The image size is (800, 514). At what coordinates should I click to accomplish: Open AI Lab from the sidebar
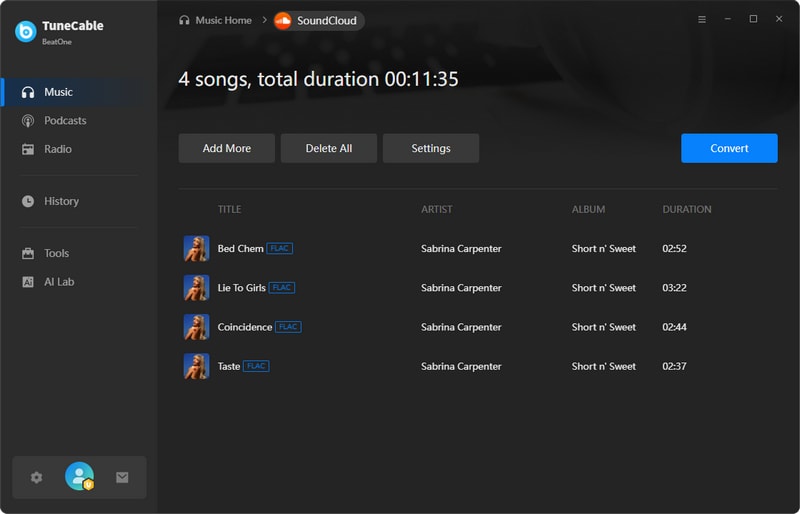pos(58,282)
